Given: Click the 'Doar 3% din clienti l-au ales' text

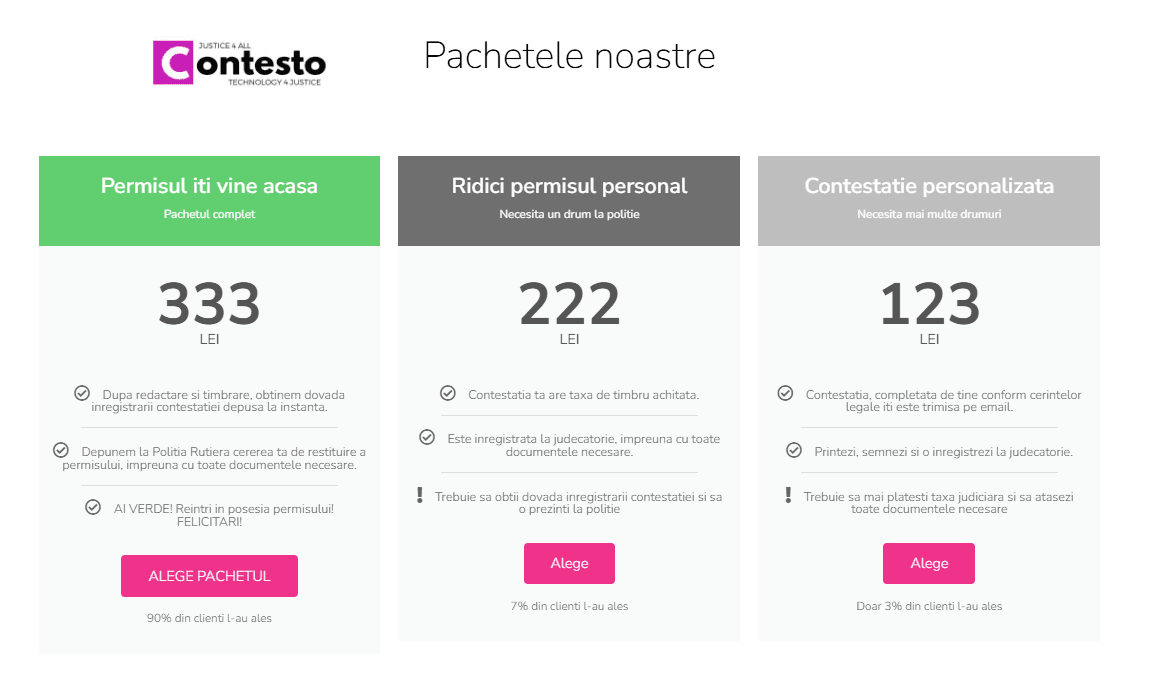Looking at the screenshot, I should (929, 606).
